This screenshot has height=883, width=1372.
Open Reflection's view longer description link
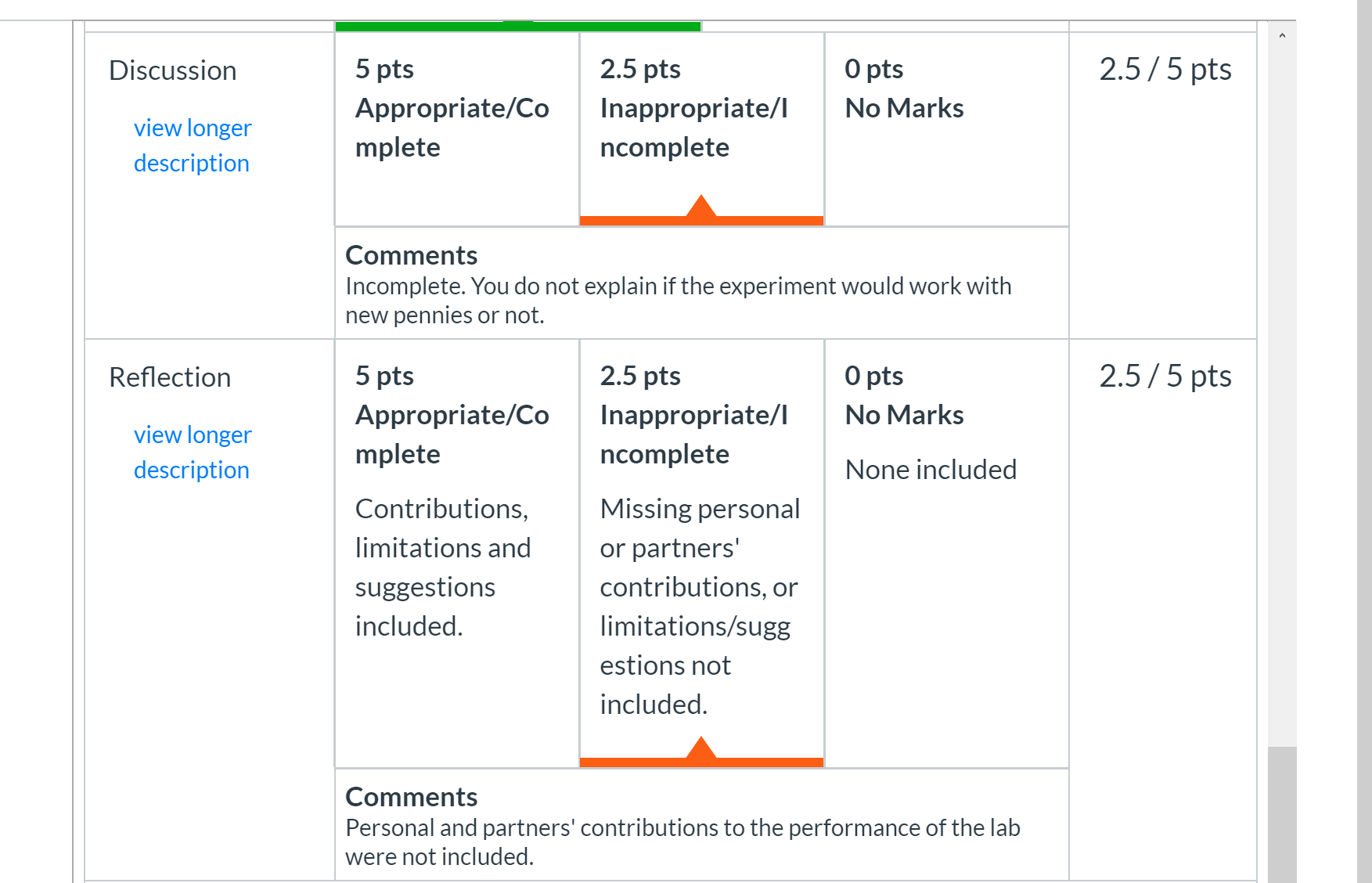[x=193, y=452]
